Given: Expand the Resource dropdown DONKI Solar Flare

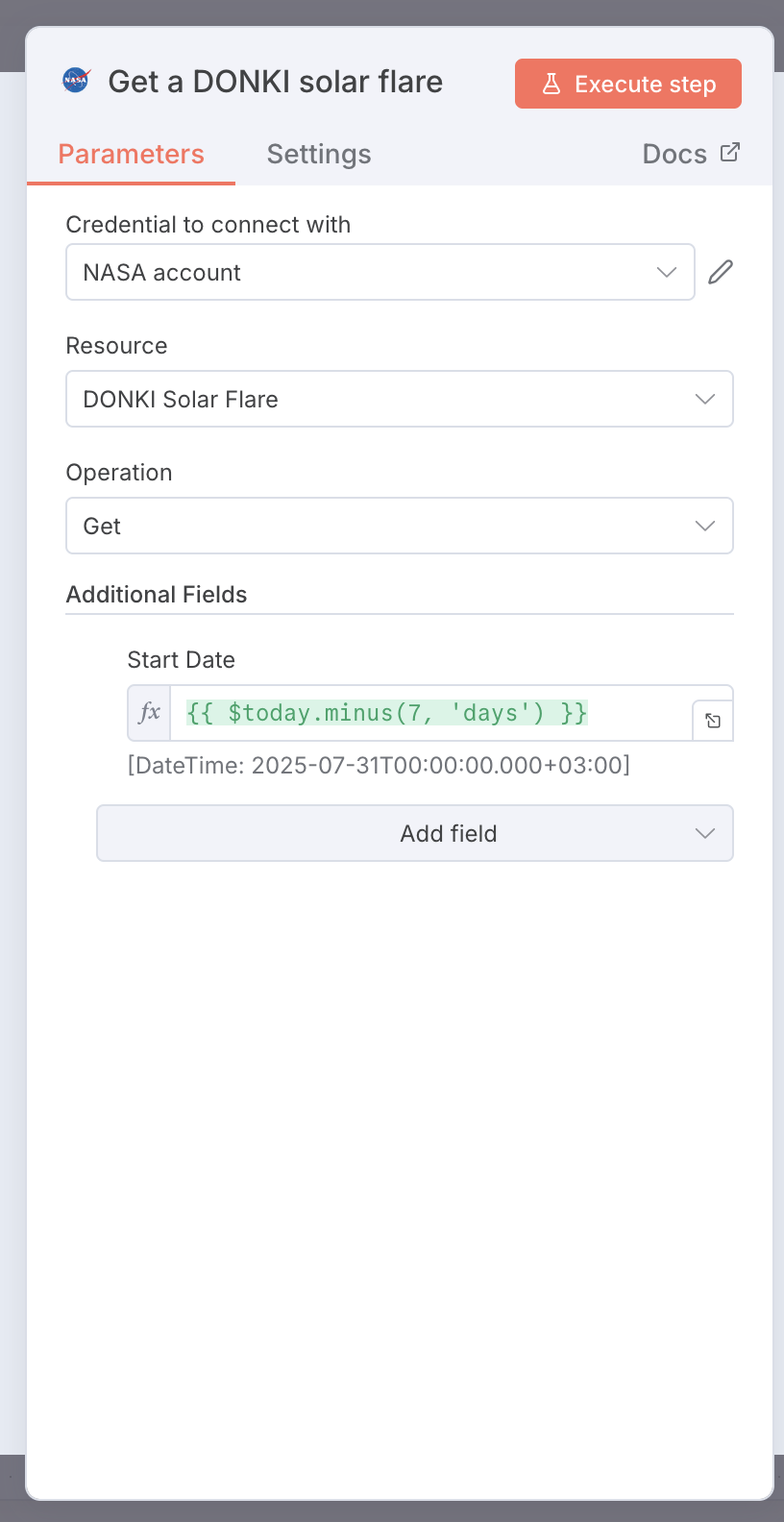Looking at the screenshot, I should [400, 399].
